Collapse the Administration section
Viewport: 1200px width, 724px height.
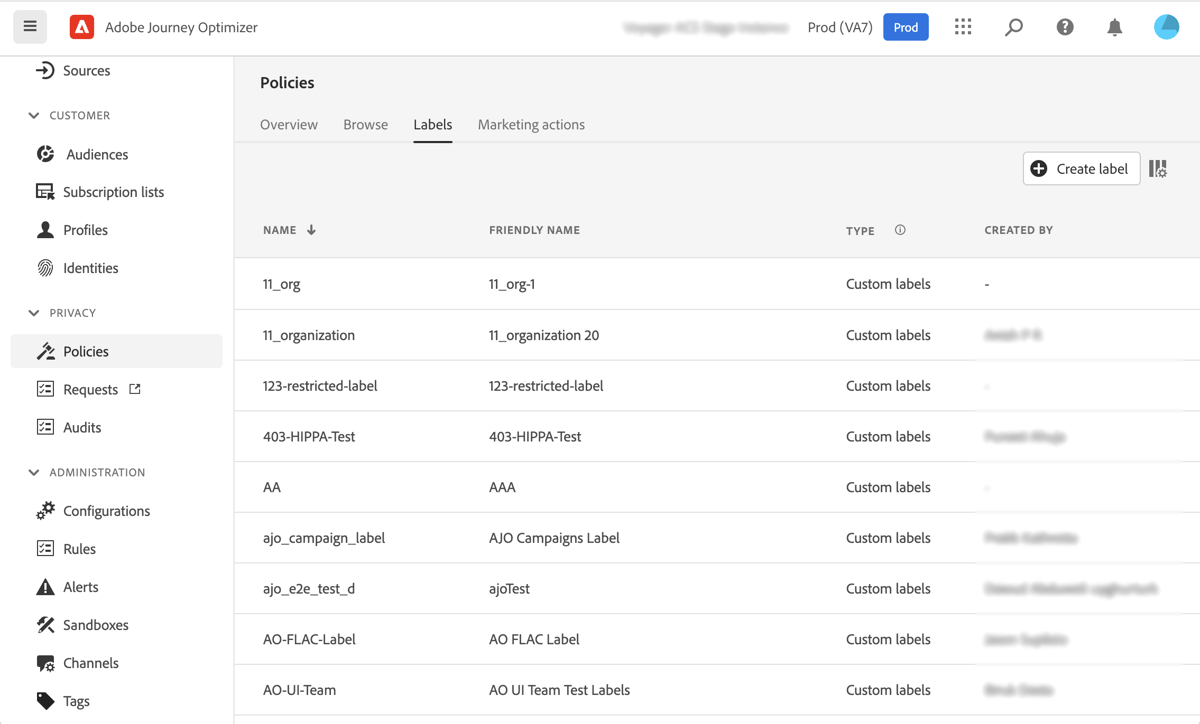click(x=34, y=472)
